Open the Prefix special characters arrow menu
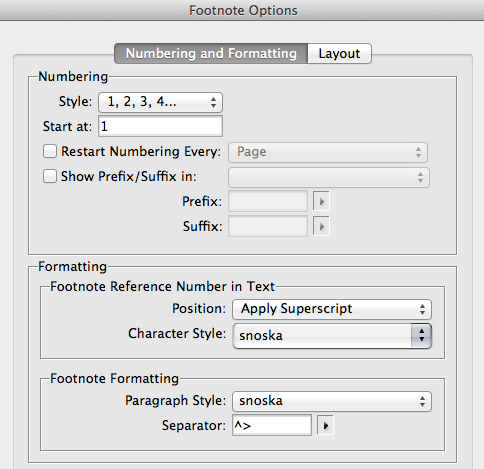 click(321, 201)
